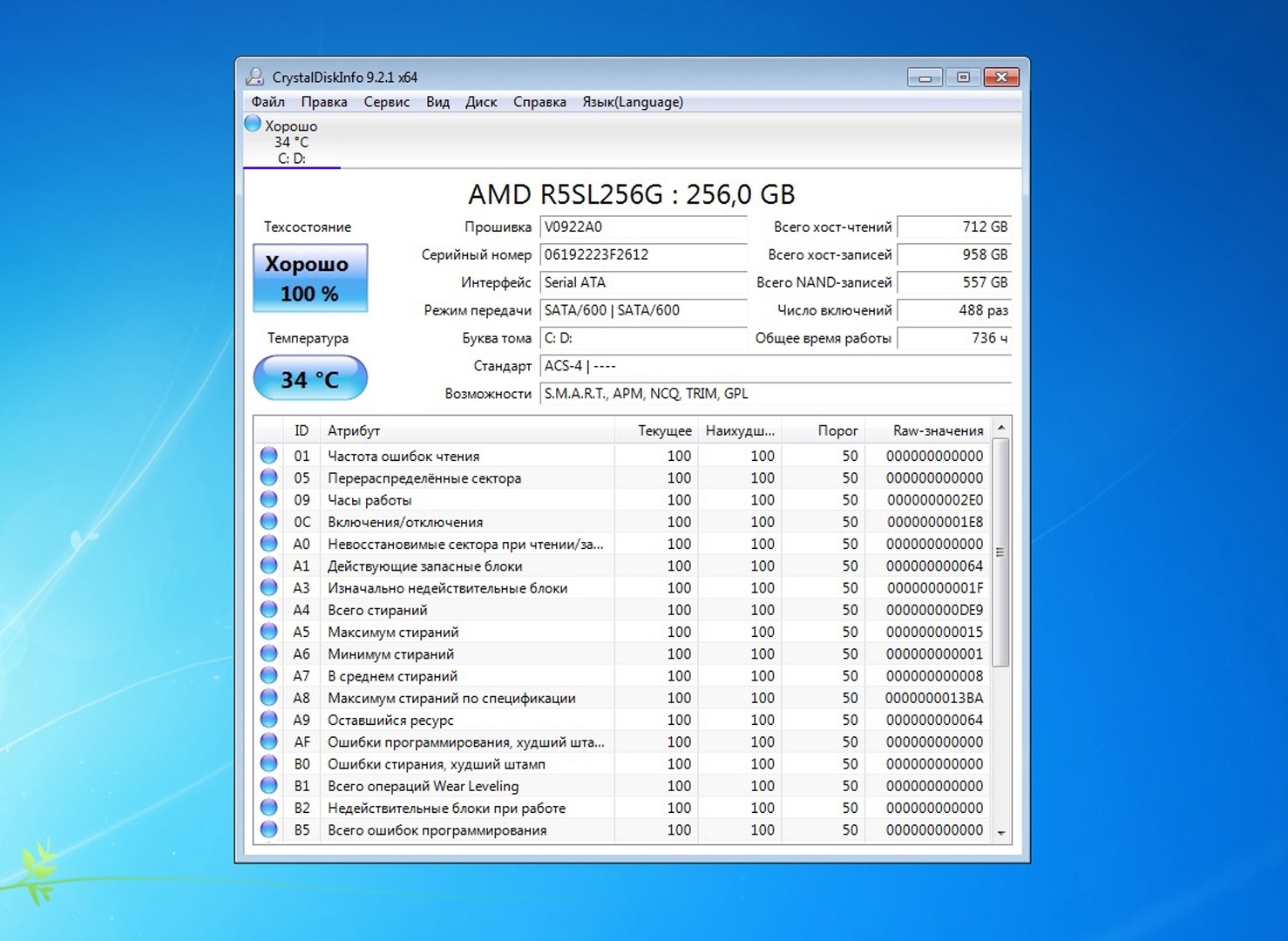Minimize the CrystalDiskInfo window
Screen dimensions: 1288x941
coord(925,78)
